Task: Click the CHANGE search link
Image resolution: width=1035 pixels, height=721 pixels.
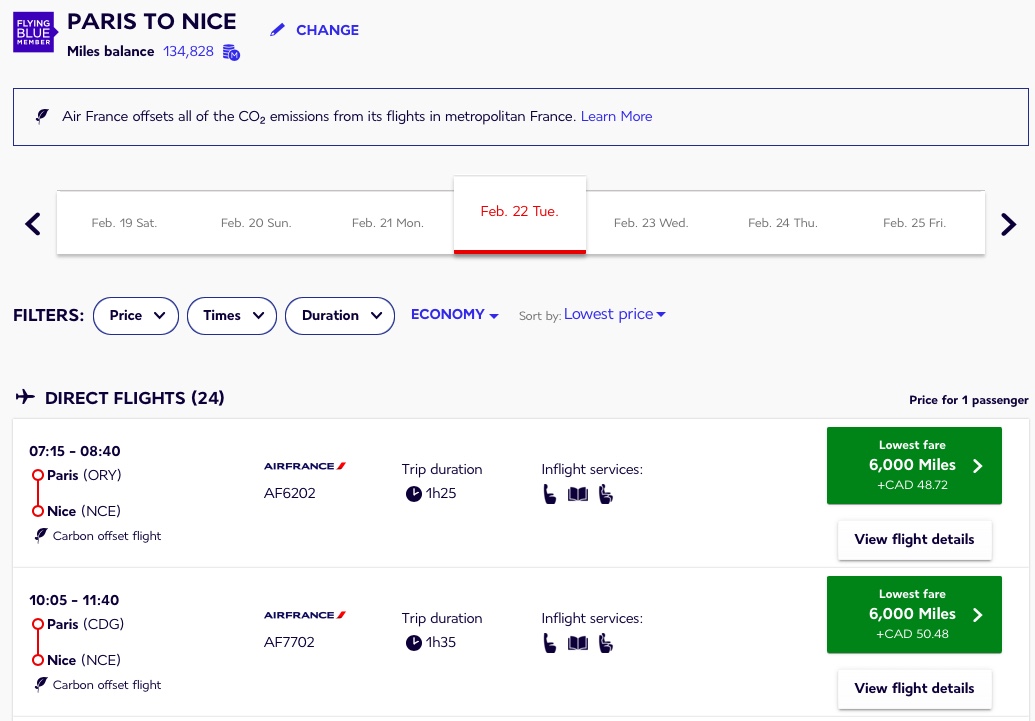Action: [327, 30]
